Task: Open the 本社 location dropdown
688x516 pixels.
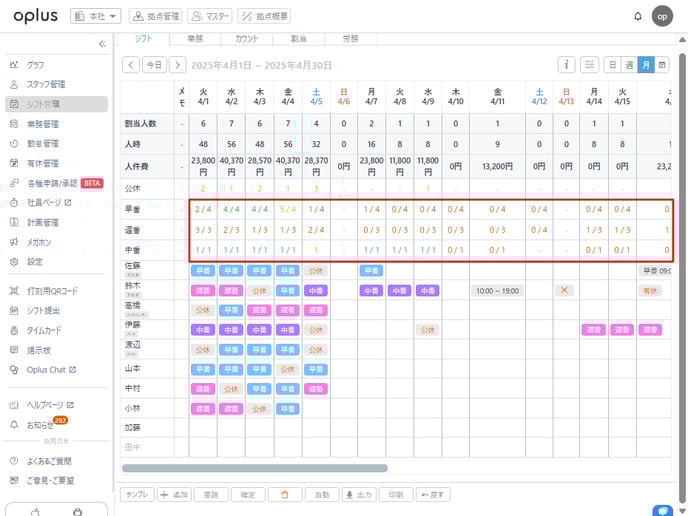Action: point(96,16)
